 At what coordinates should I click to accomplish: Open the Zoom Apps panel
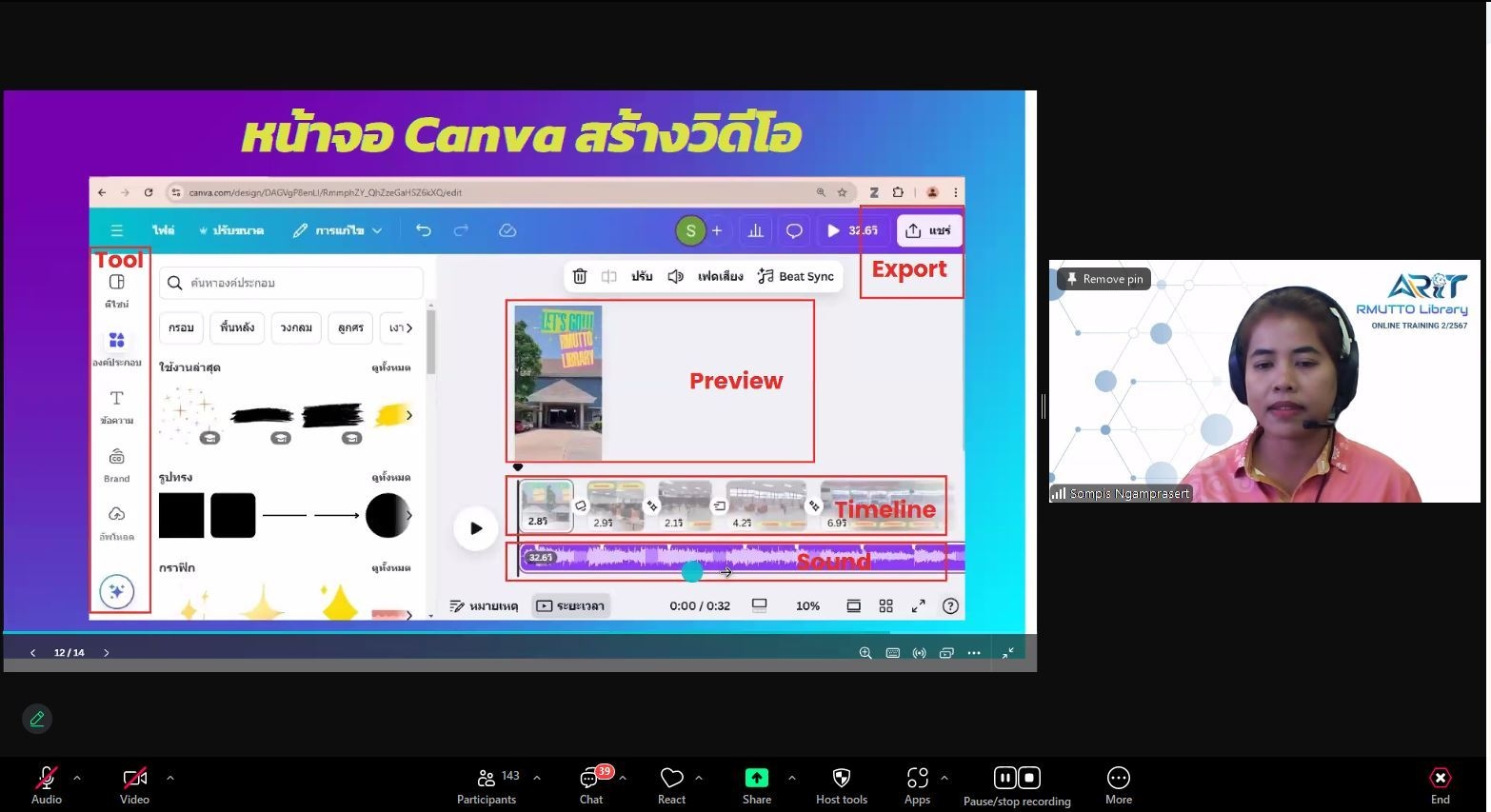click(x=917, y=786)
